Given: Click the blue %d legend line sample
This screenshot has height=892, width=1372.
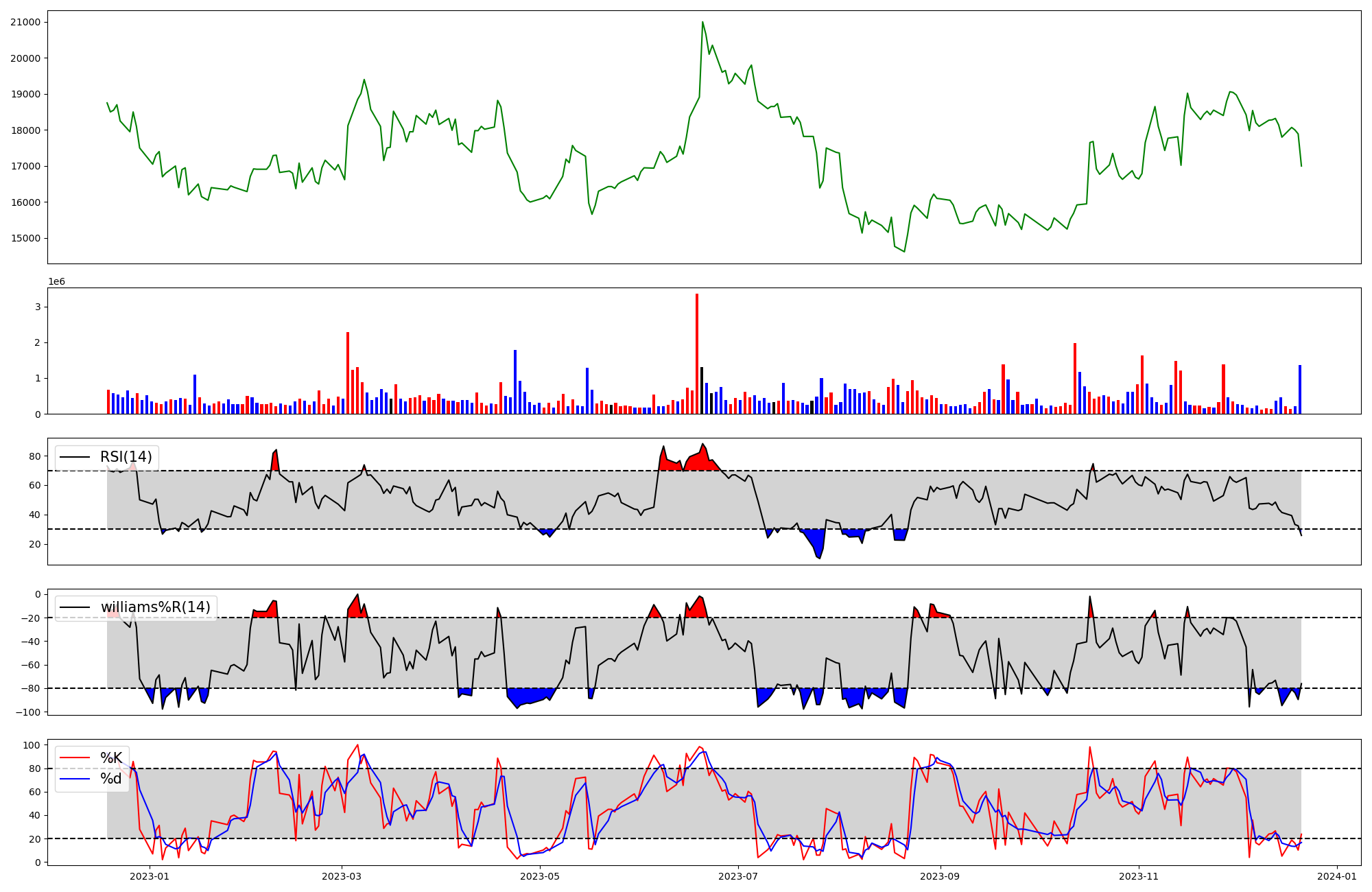Looking at the screenshot, I should click(75, 779).
